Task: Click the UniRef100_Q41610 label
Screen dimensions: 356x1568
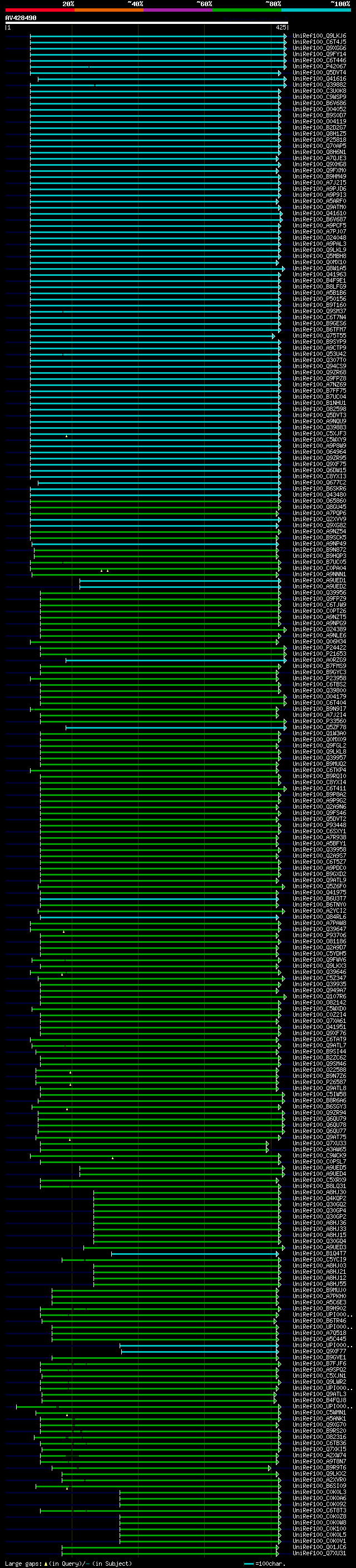Action: pos(319,213)
